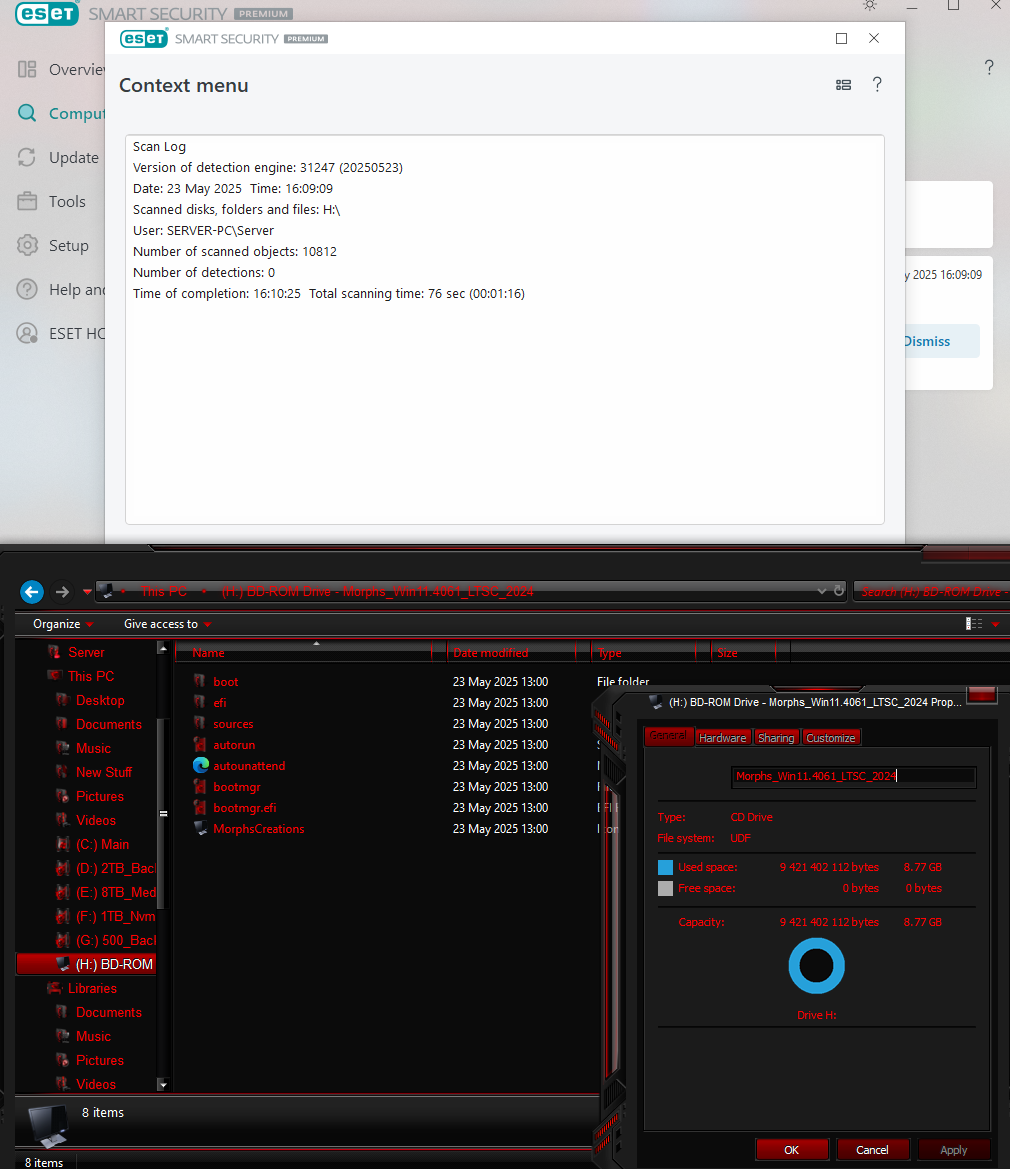Open (D:) 2TB_Backup drive in tree

tap(116, 868)
